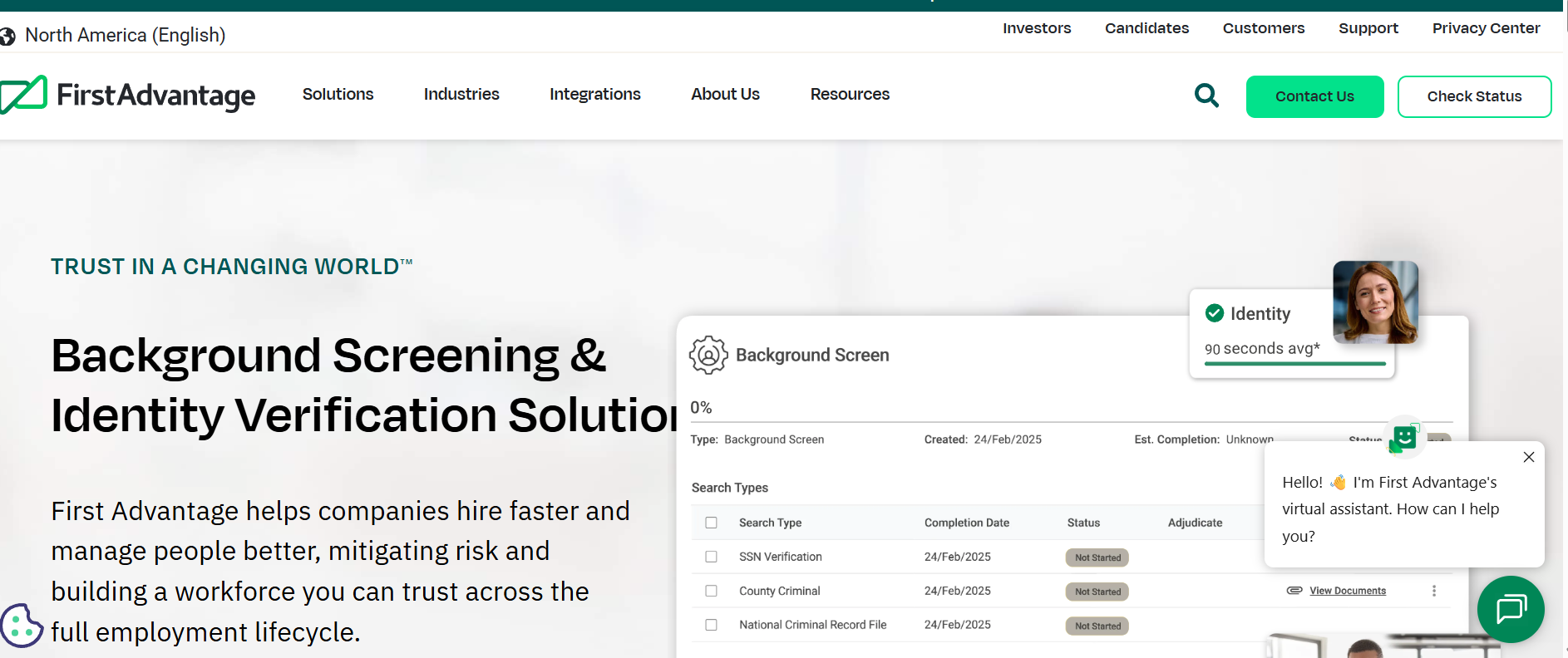Open the Industries dropdown
Image resolution: width=1568 pixels, height=658 pixels.
pos(461,95)
